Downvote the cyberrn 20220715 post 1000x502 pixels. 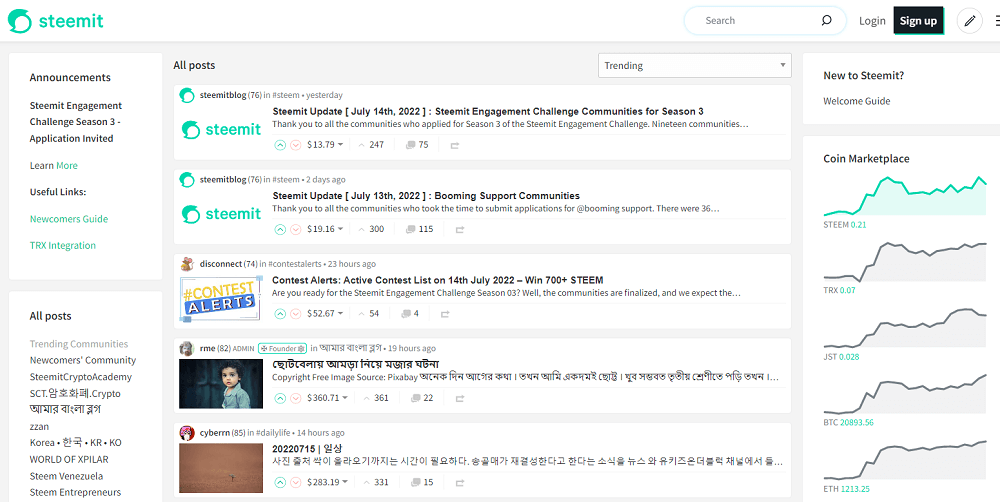click(x=295, y=482)
